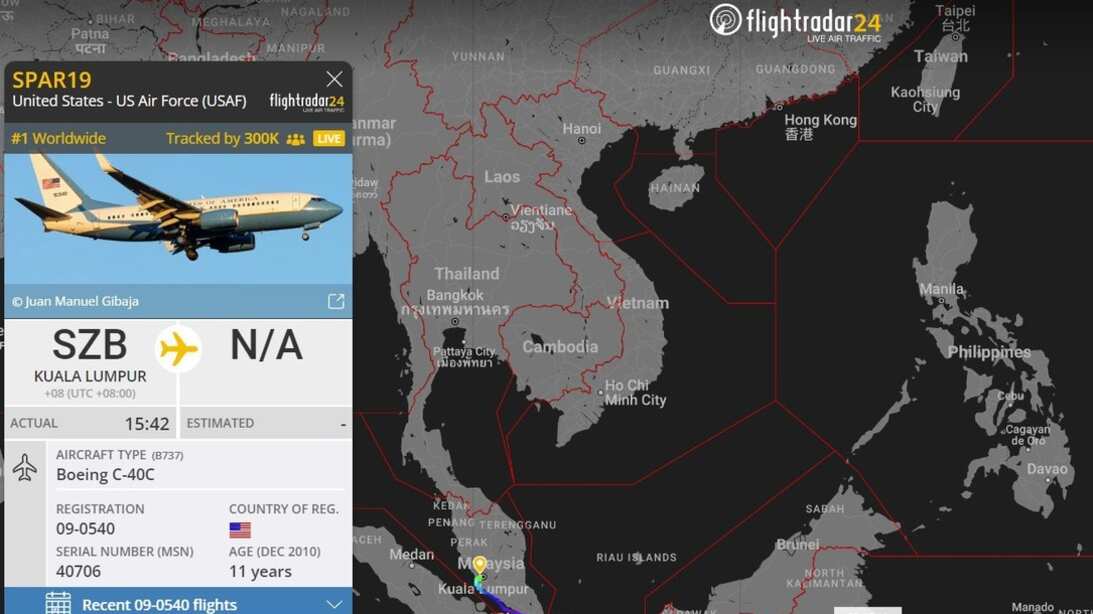This screenshot has height=614, width=1093.
Task: Open aircraft photo in external link icon
Action: point(336,301)
